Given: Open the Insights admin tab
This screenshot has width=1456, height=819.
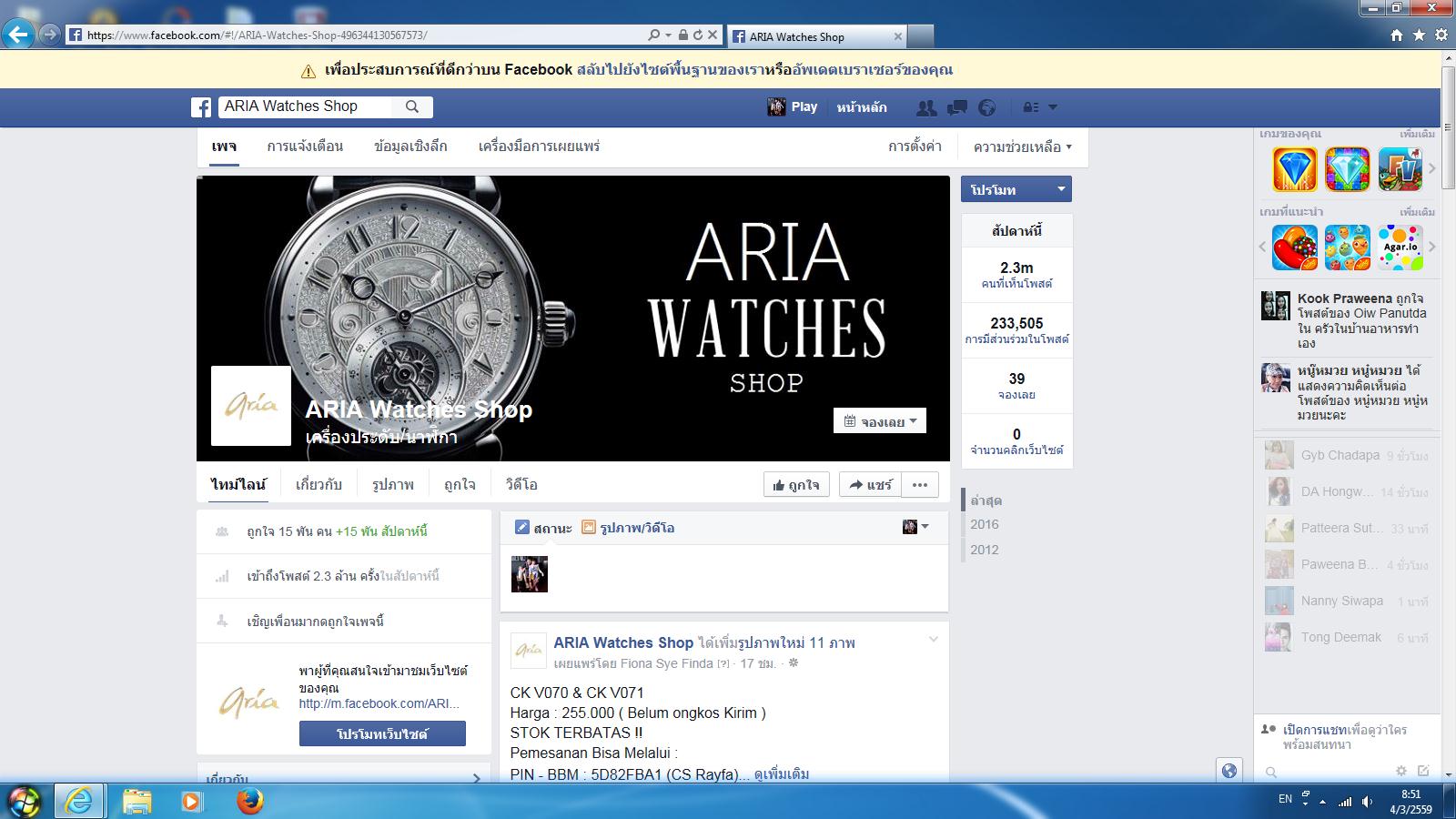Looking at the screenshot, I should [410, 147].
